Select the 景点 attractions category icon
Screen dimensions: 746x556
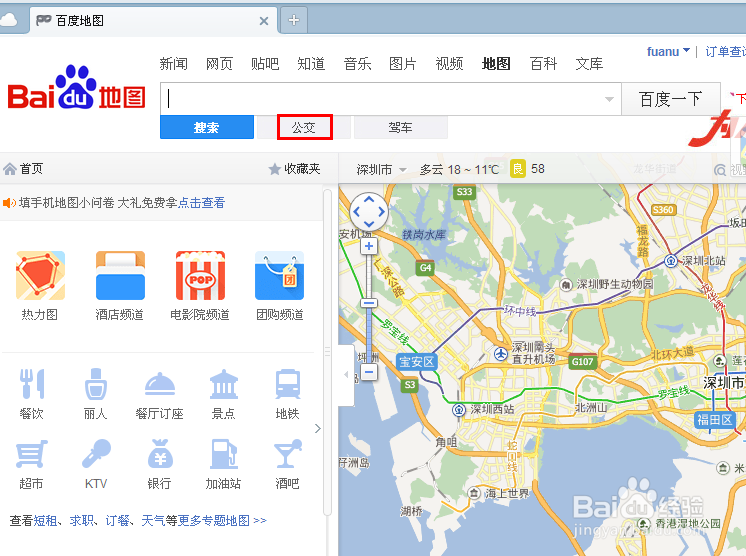[x=224, y=384]
